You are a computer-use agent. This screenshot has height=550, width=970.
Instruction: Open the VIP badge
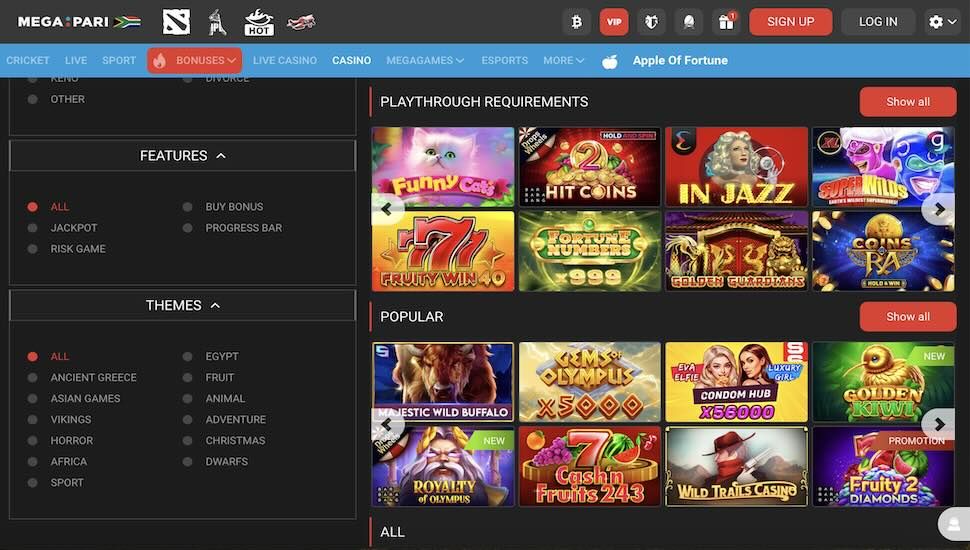click(614, 22)
